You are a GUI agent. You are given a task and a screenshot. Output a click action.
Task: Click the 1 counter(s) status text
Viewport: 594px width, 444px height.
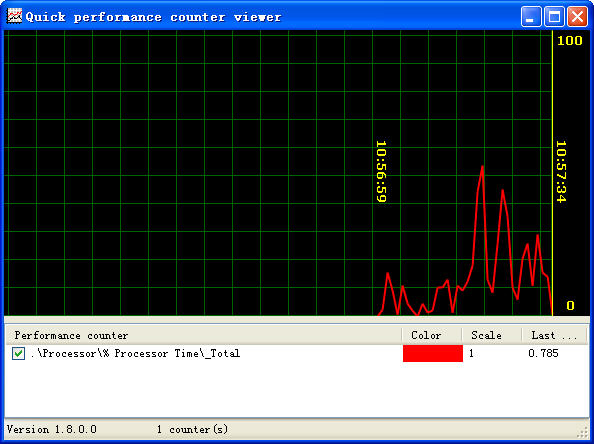point(192,429)
